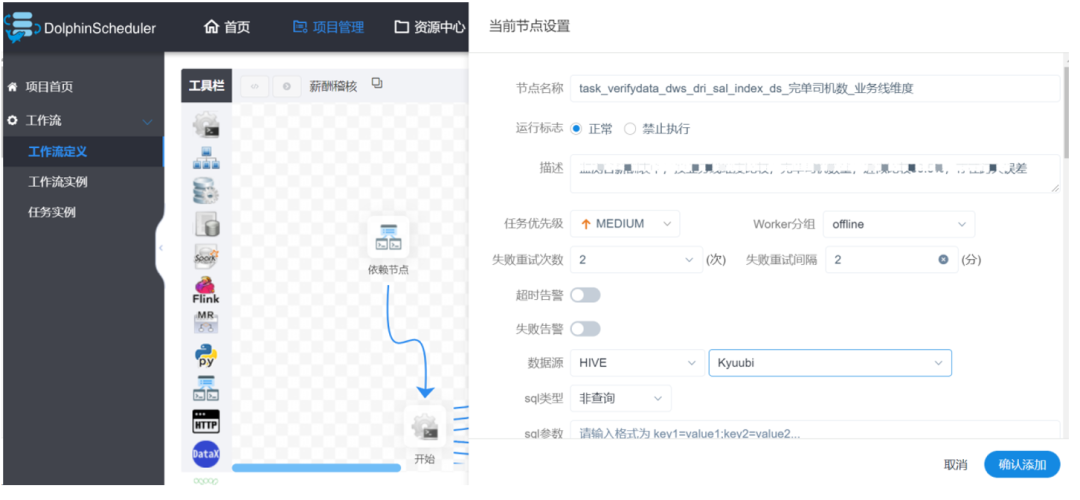Select the 正常 run flag radio

tap(577, 129)
